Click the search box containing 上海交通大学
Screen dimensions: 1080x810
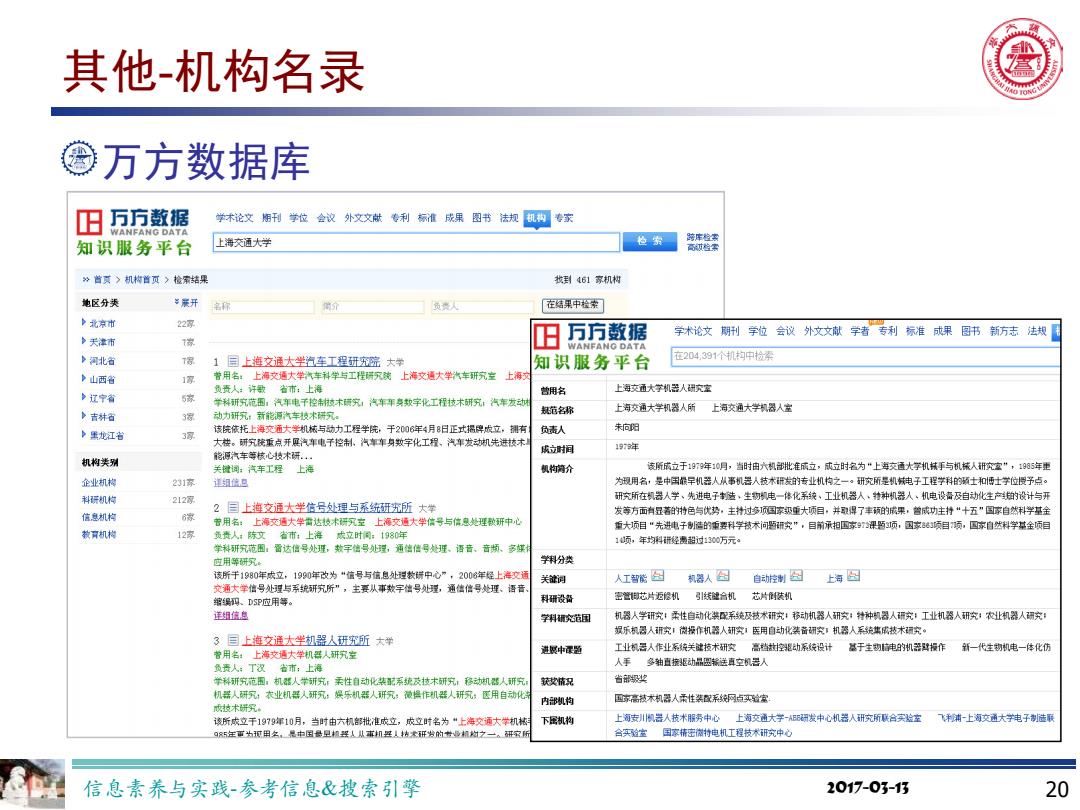(416, 242)
